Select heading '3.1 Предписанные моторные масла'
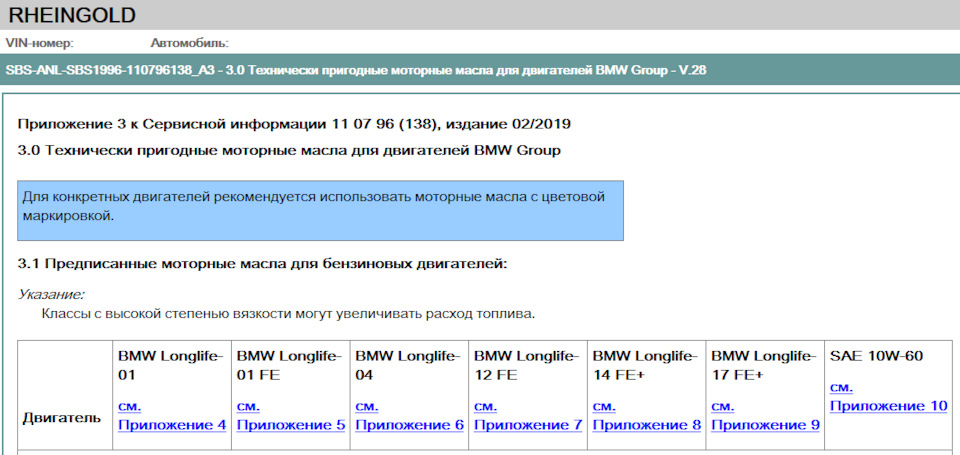This screenshot has height=455, width=960. (x=263, y=265)
